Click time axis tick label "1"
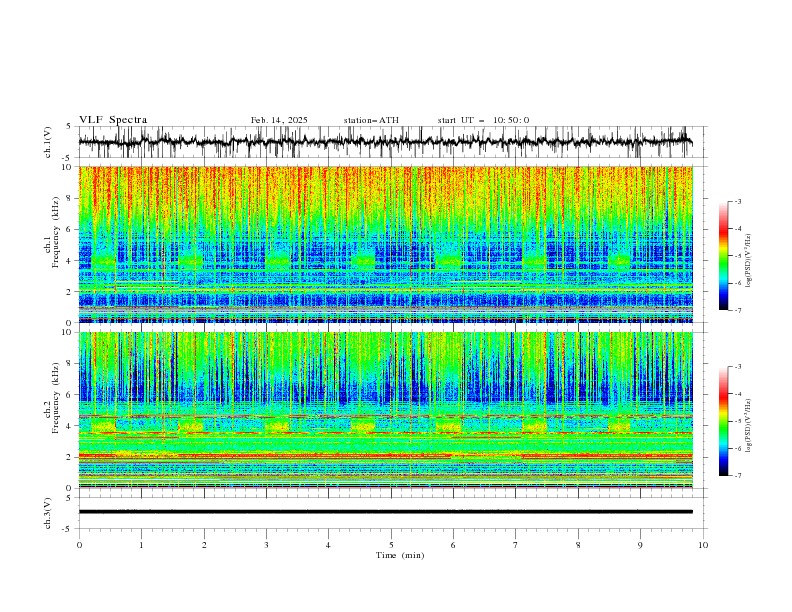This screenshot has width=792, height=612. tap(141, 545)
